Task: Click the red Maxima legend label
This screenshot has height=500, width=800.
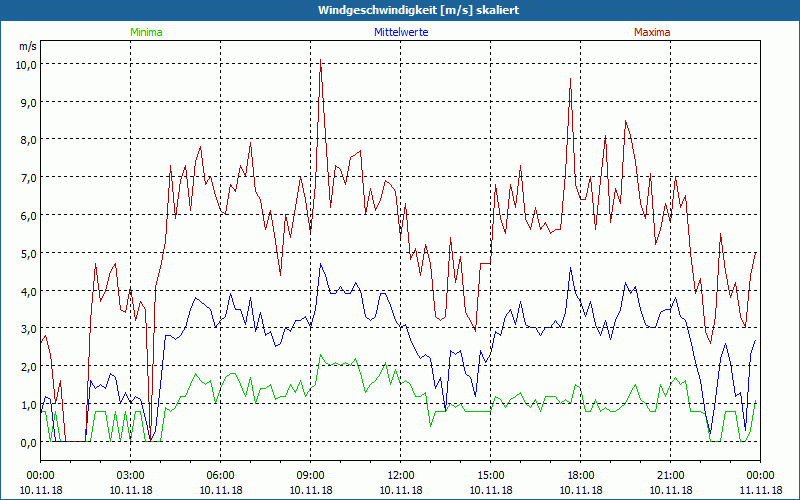Action: tap(652, 32)
